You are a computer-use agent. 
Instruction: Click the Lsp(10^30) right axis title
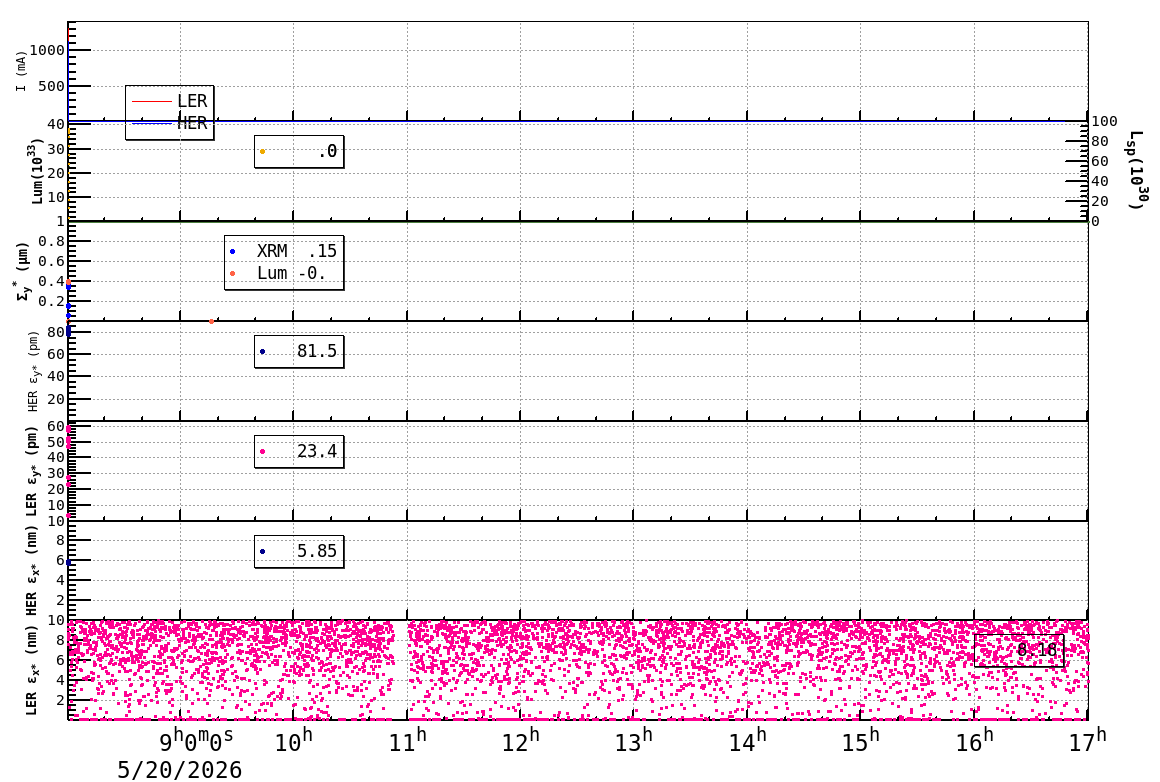pyautogui.click(x=1138, y=170)
